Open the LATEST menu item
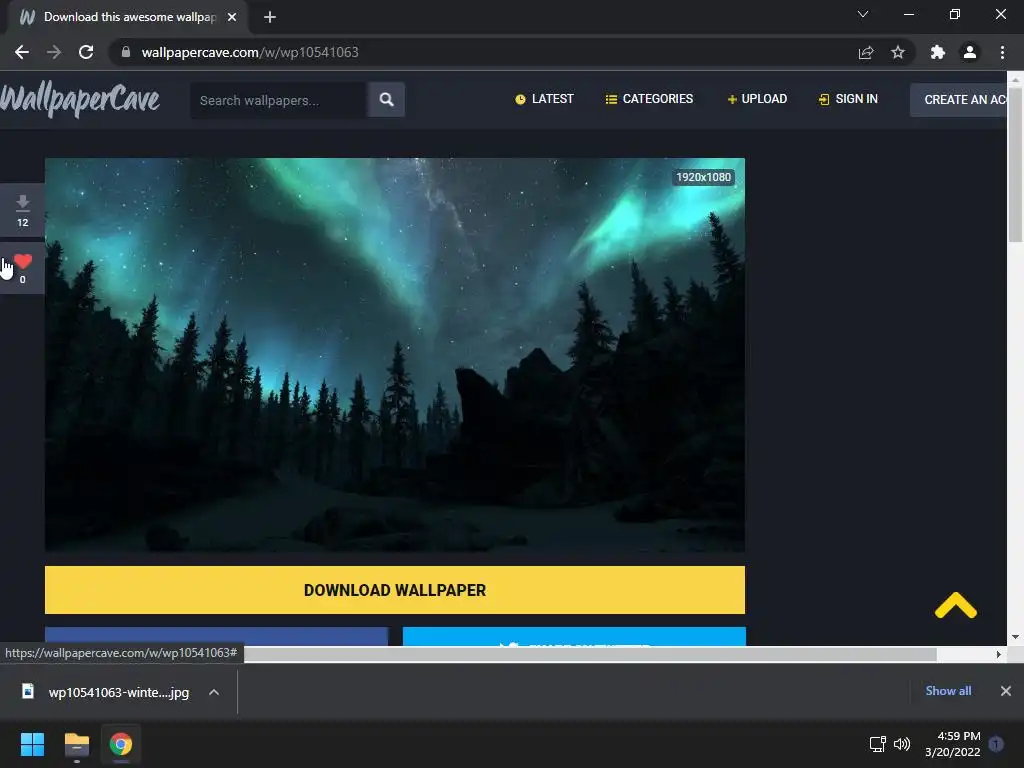 pyautogui.click(x=544, y=99)
